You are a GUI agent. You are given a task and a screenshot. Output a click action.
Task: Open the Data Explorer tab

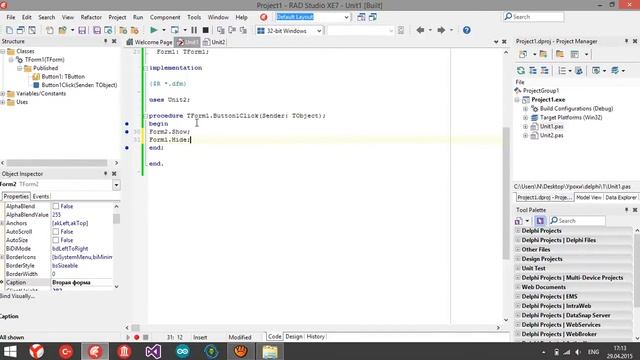(x=621, y=197)
